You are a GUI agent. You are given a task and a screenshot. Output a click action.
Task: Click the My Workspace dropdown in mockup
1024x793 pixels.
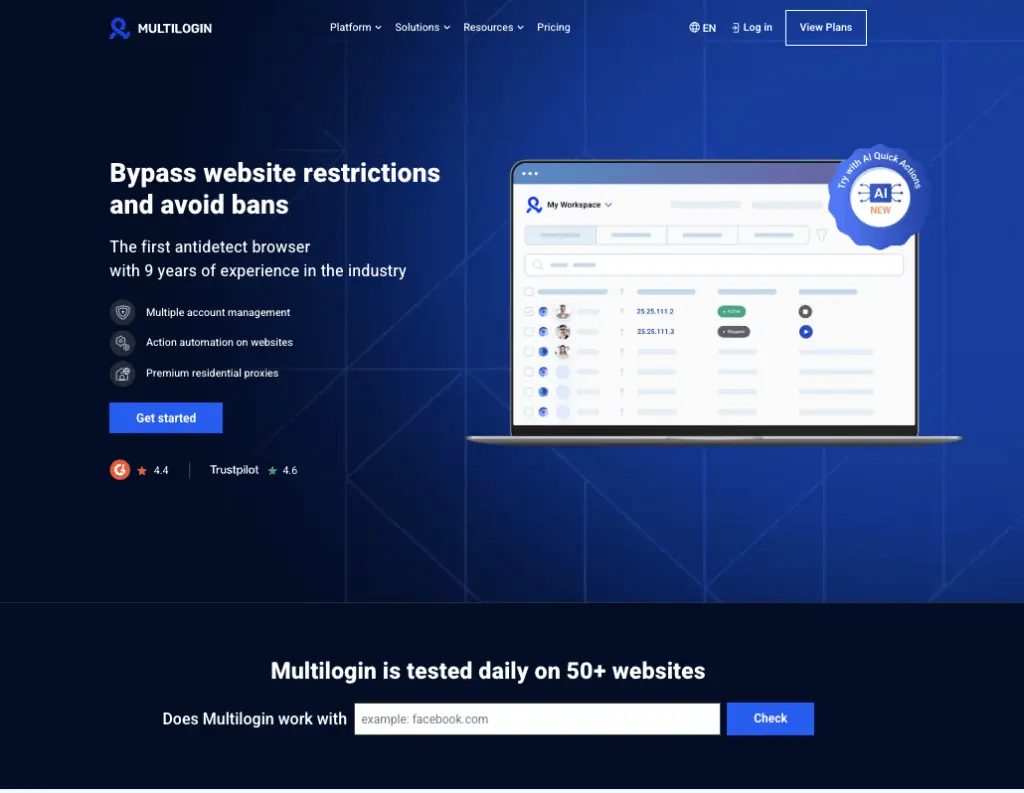(x=579, y=204)
